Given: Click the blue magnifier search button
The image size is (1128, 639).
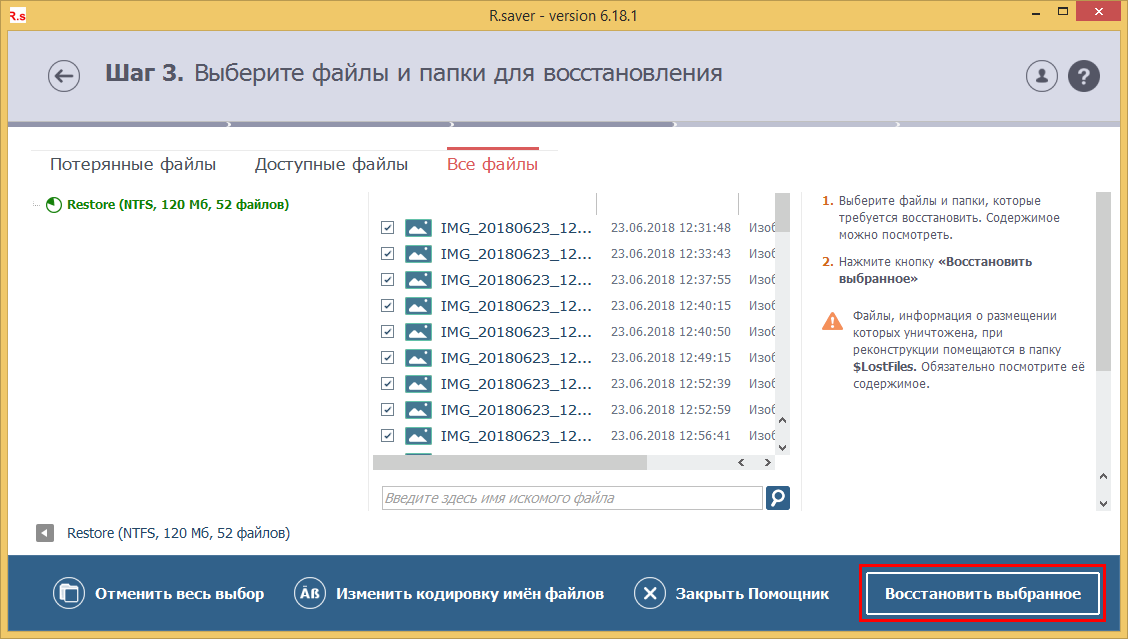Looking at the screenshot, I should pyautogui.click(x=778, y=497).
